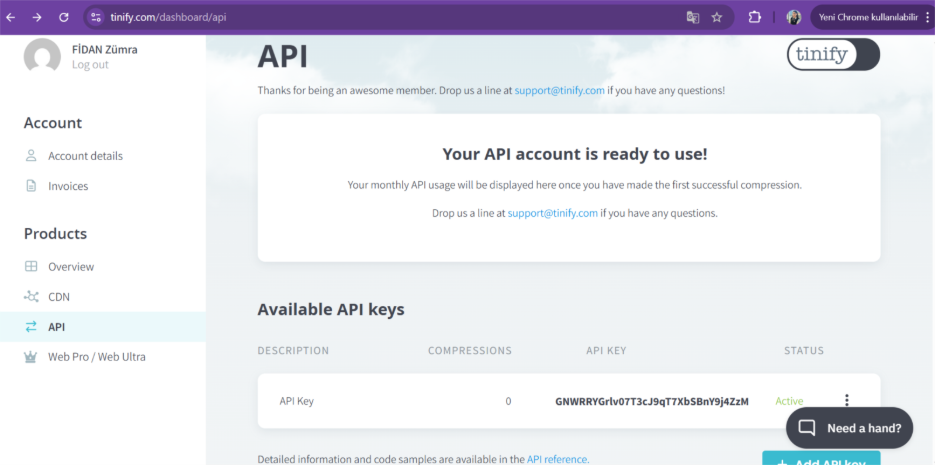Open Account details in sidebar
Screen dimensions: 936x465
pyautogui.click(x=85, y=156)
